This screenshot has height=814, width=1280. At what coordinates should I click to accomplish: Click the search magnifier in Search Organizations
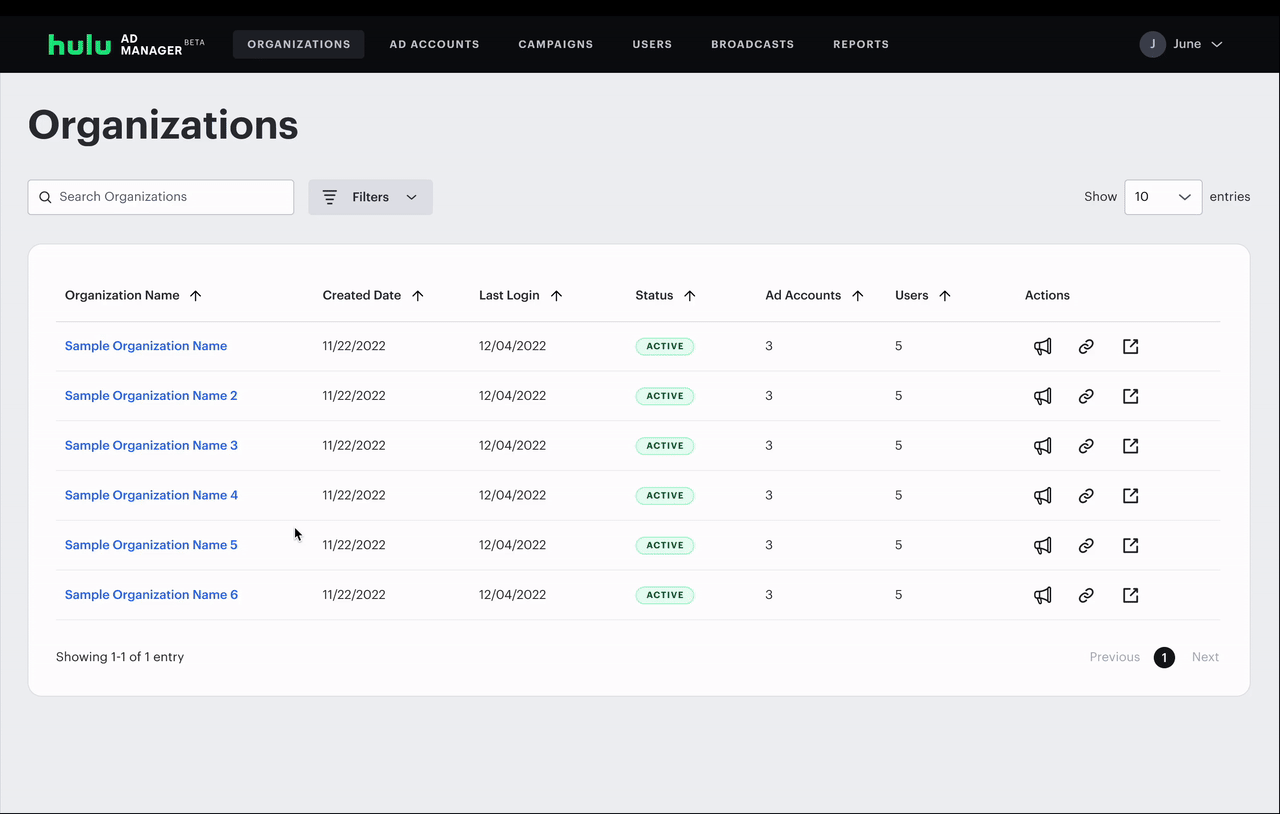(45, 197)
